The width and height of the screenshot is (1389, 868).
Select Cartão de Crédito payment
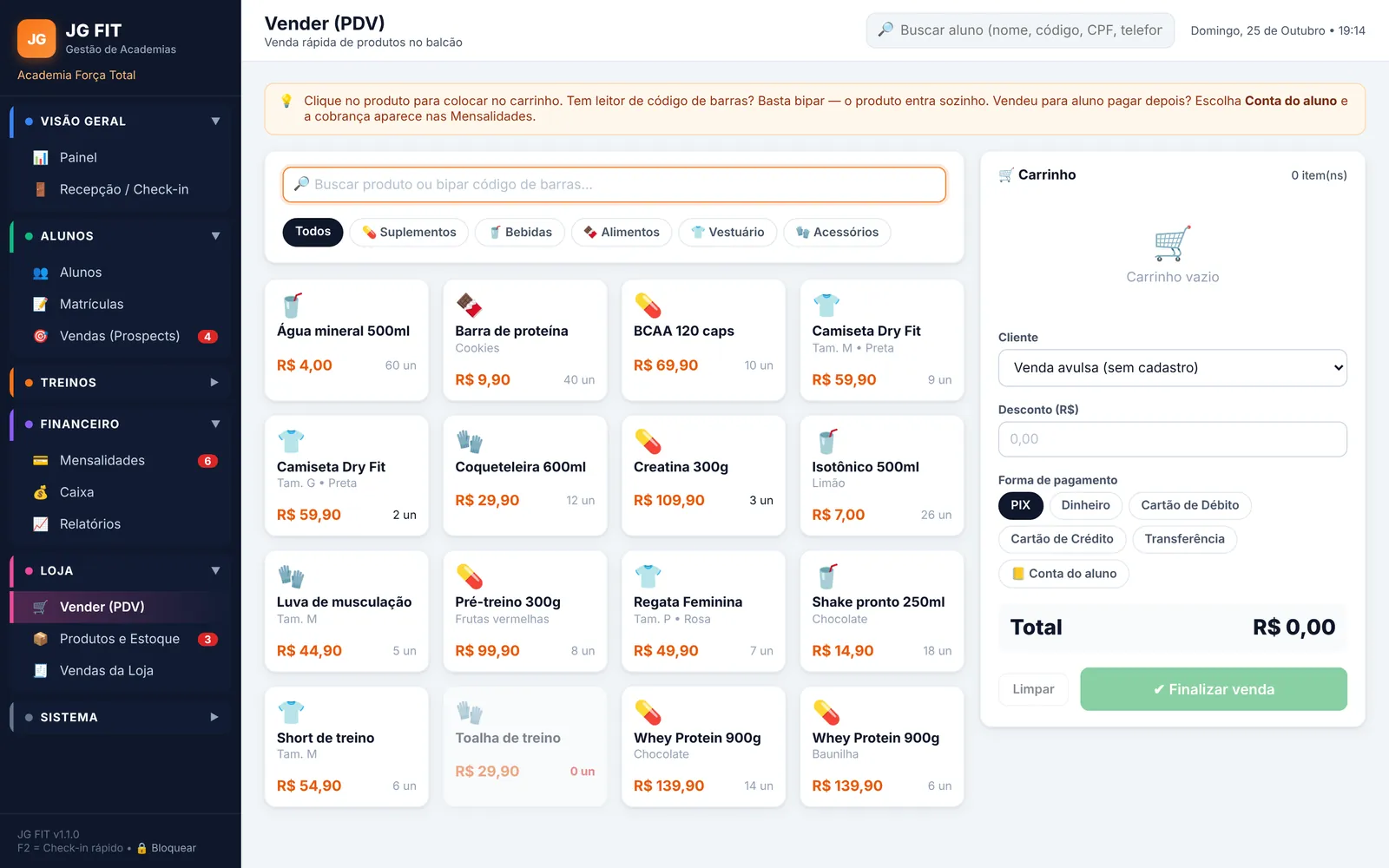click(1062, 539)
